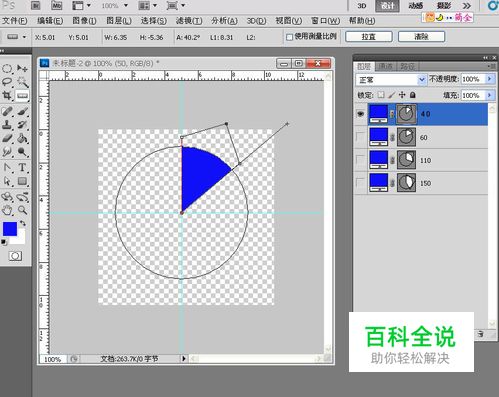
Task: Select the Crop tool
Action: 7,96
